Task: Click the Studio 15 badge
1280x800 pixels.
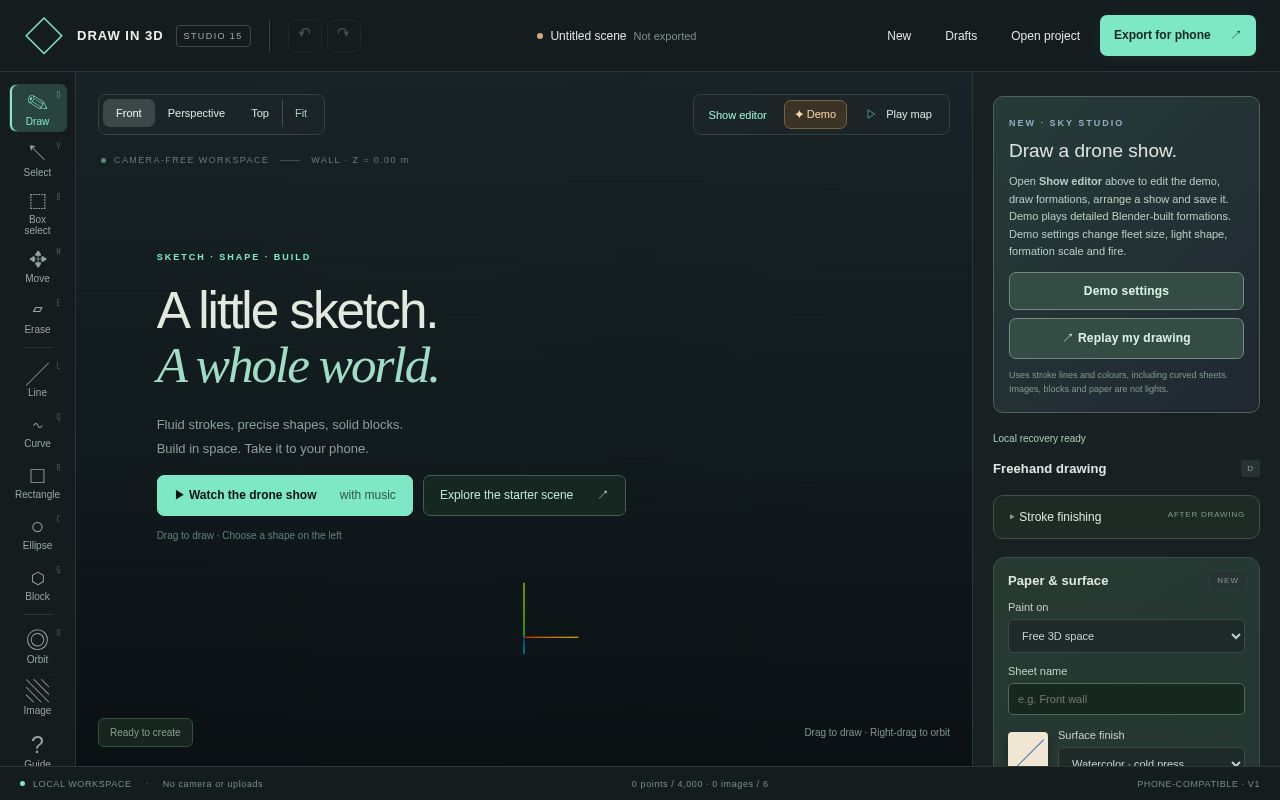Action: point(213,36)
